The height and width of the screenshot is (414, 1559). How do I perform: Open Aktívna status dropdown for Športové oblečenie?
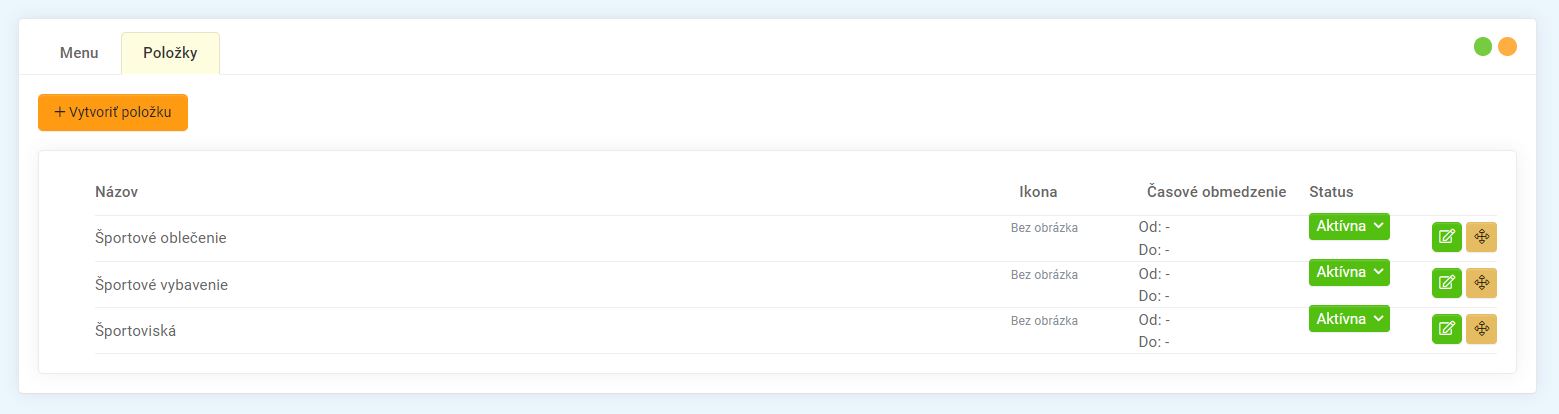pyautogui.click(x=1349, y=227)
